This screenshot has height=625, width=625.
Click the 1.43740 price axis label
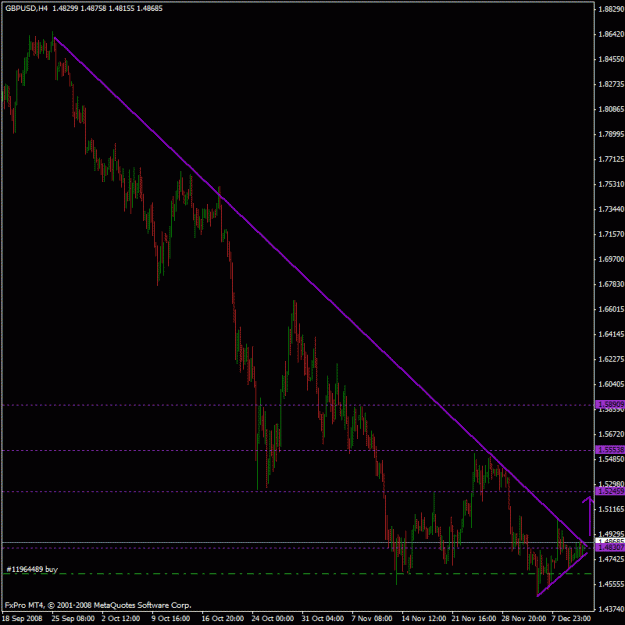click(611, 609)
